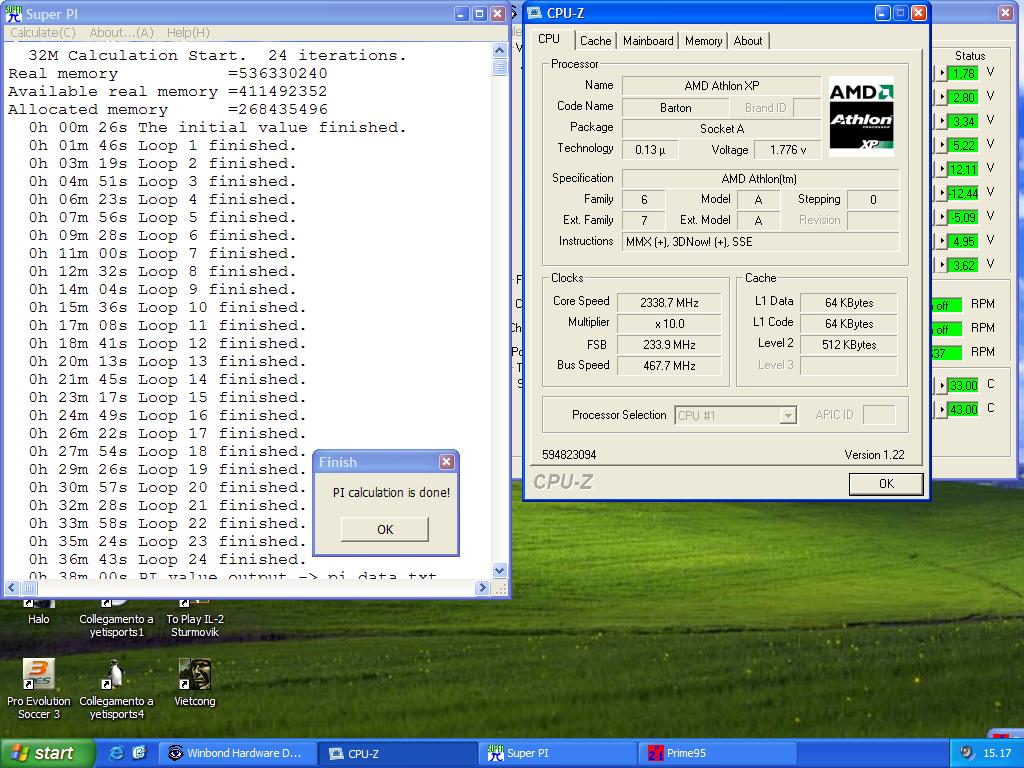Select the To Play IL-2 Sturmovik shortcut

coord(195,617)
